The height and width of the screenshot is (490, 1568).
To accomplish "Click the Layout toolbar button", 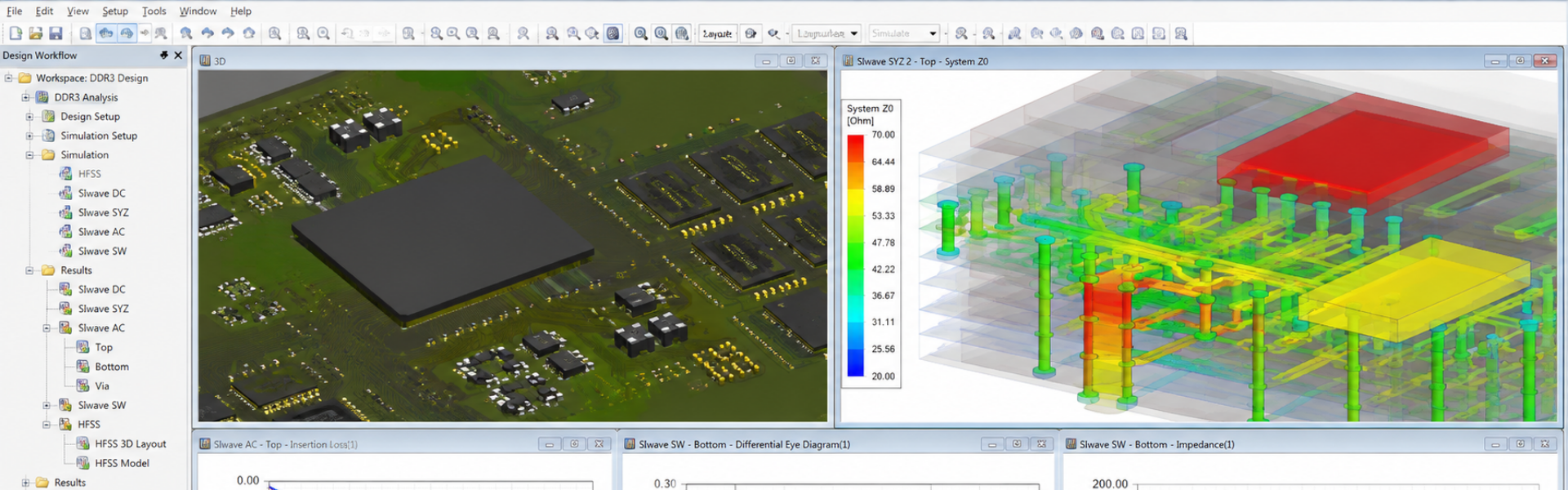I will tap(717, 33).
